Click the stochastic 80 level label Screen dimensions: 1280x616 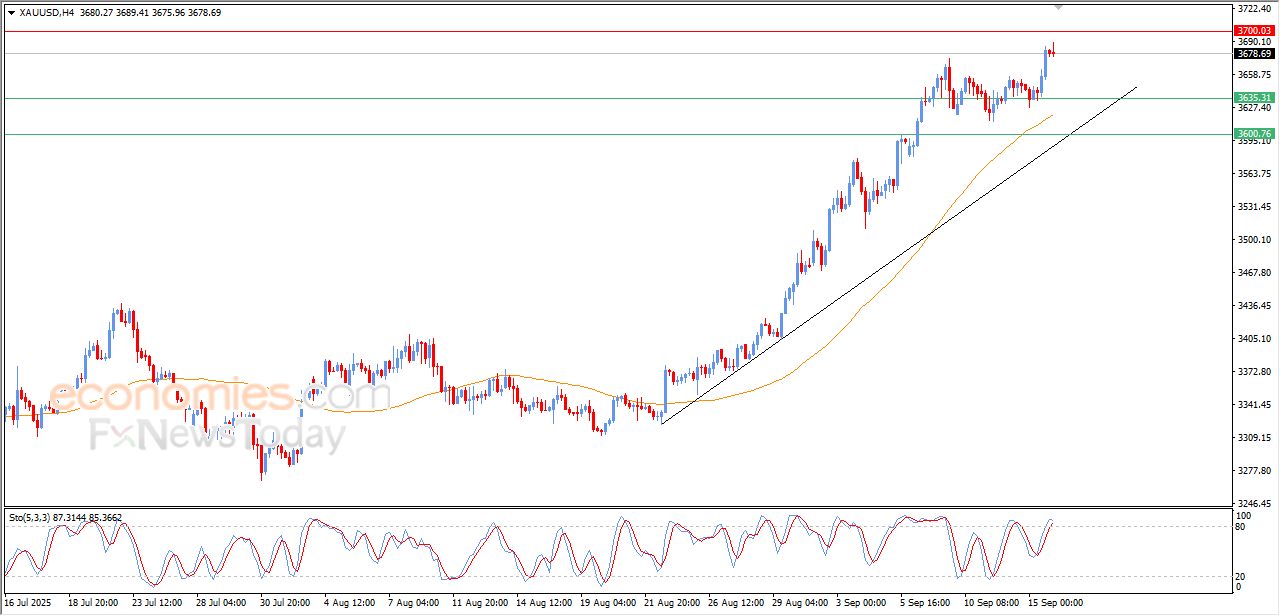point(1241,526)
